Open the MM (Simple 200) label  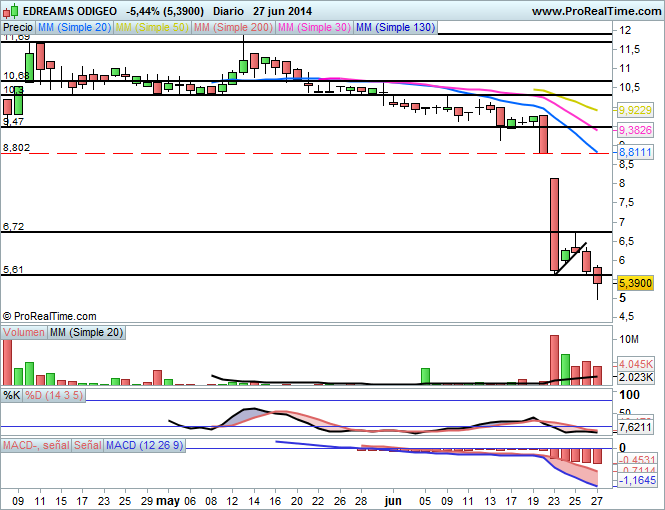(x=233, y=28)
